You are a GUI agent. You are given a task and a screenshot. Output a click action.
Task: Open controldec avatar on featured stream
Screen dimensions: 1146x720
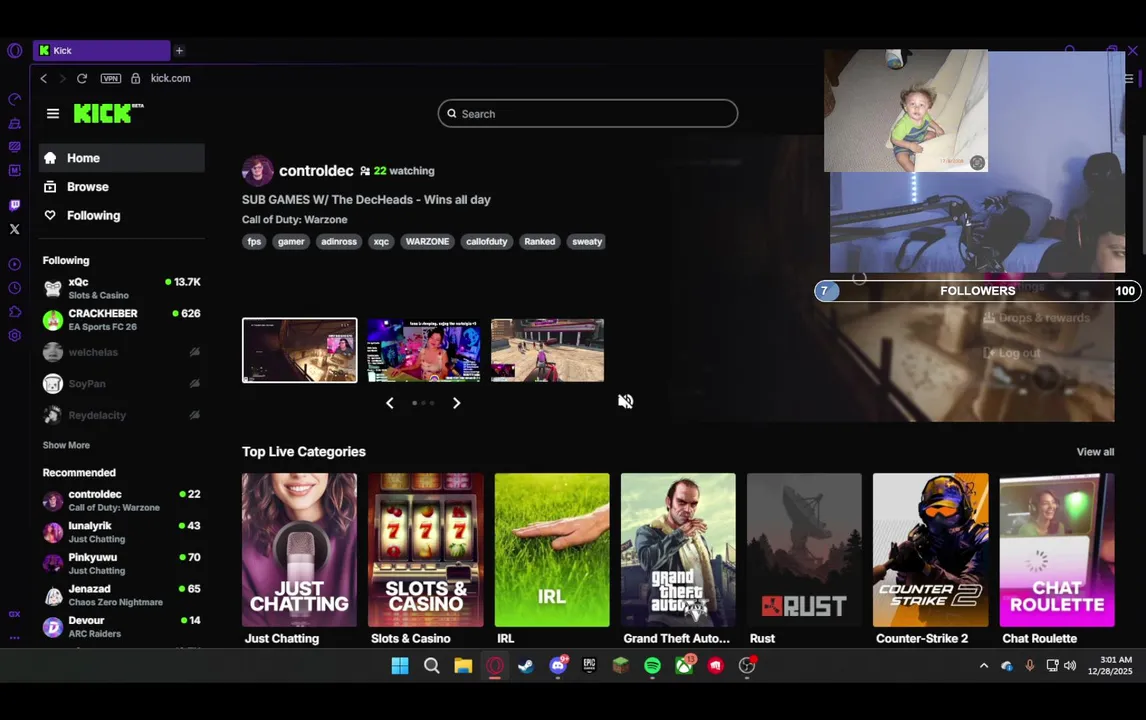click(x=257, y=170)
